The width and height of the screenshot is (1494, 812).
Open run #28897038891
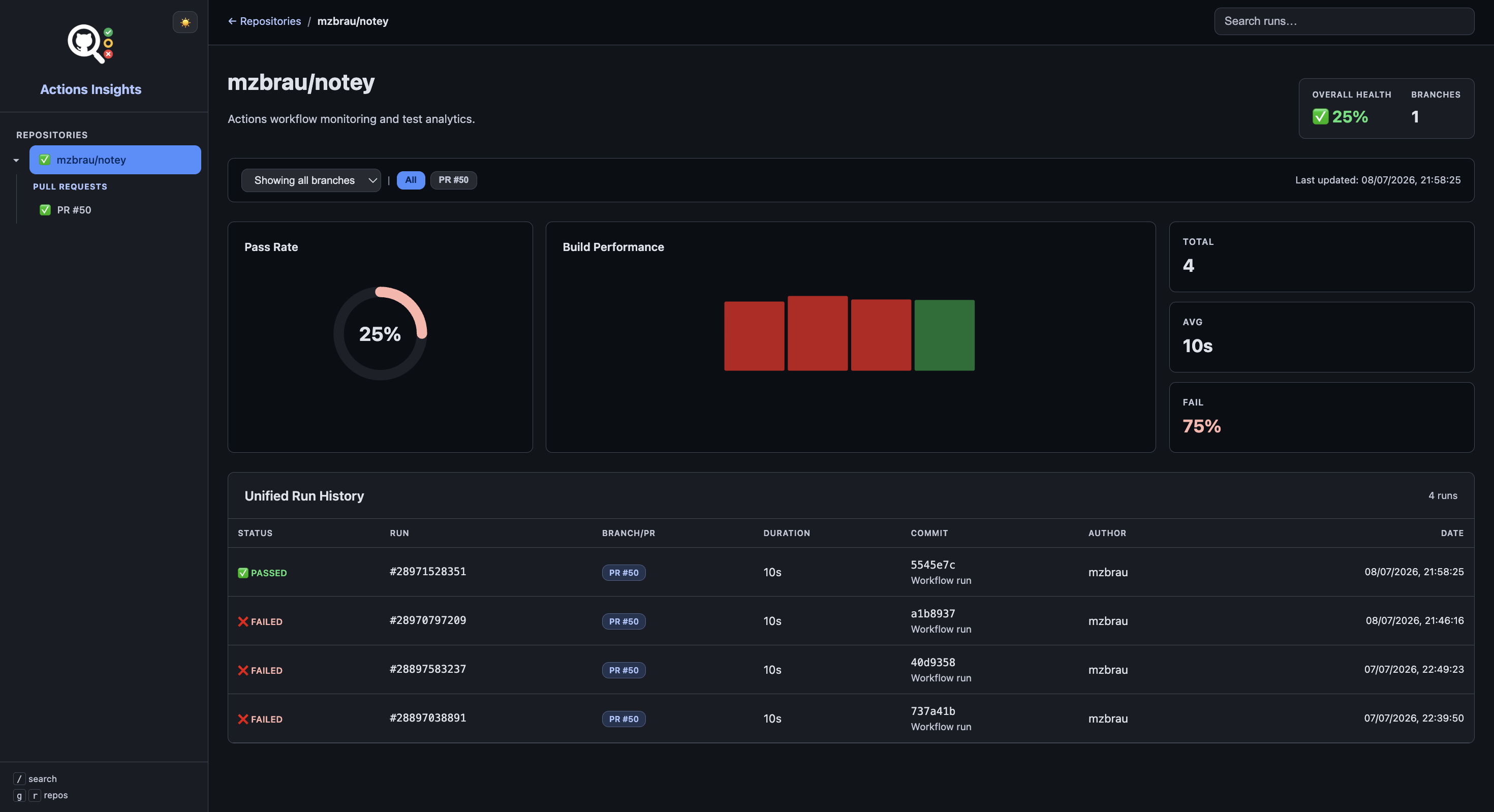click(x=428, y=718)
